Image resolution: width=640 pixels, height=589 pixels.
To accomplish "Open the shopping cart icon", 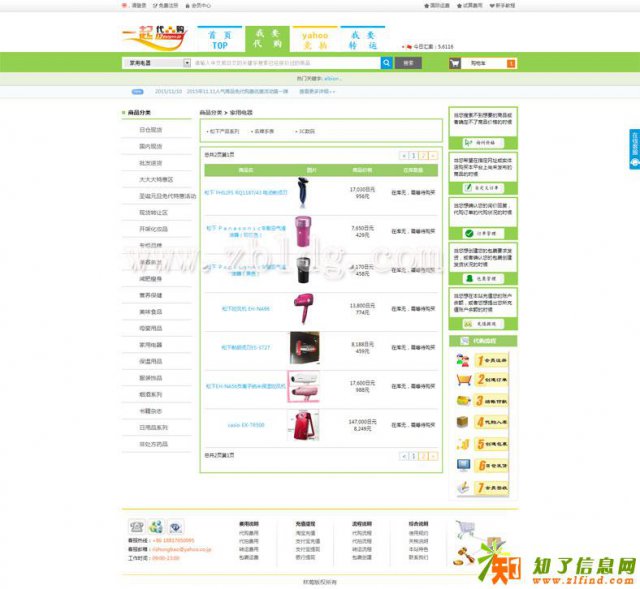I will pyautogui.click(x=455, y=63).
